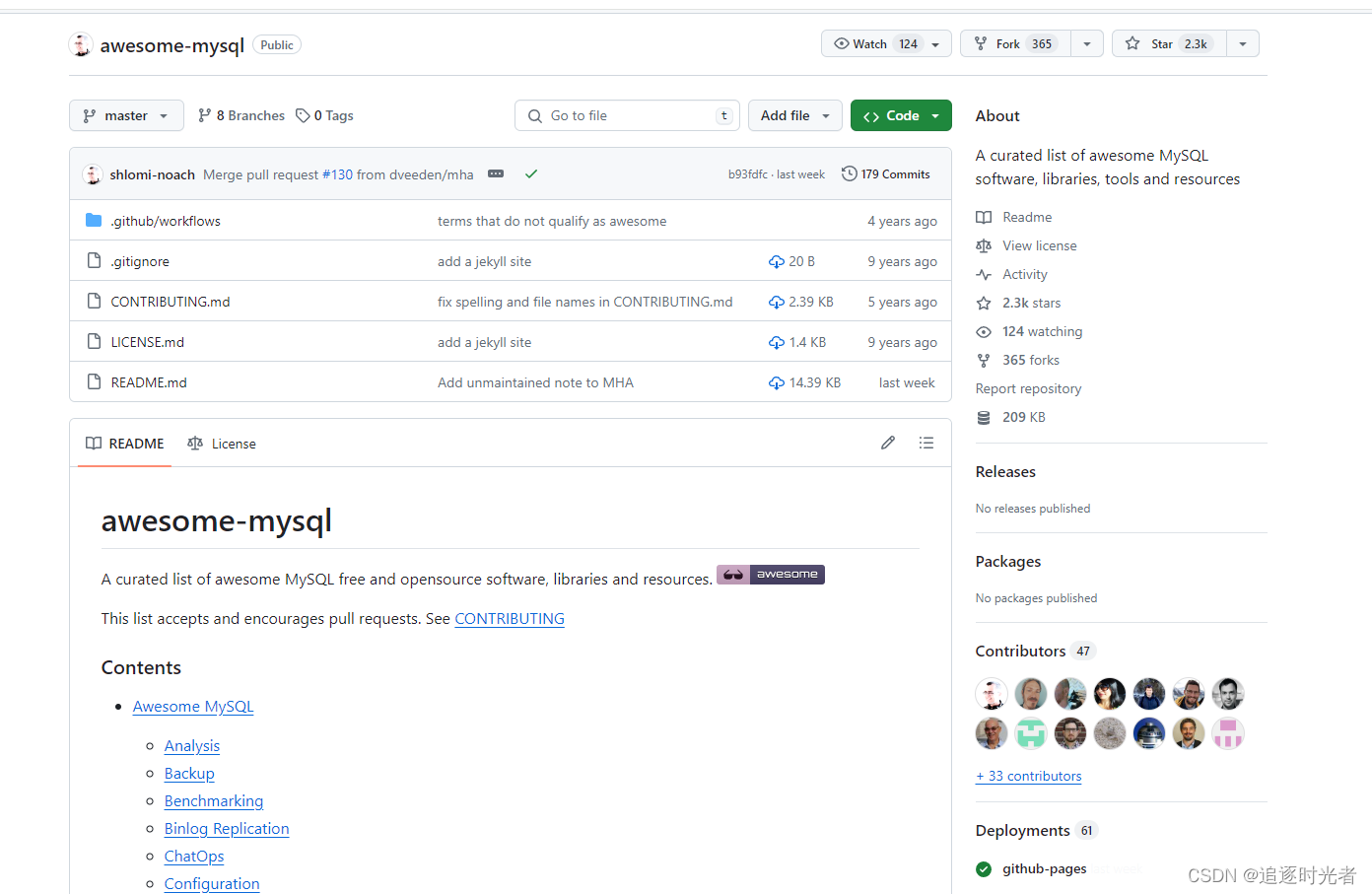Image resolution: width=1372 pixels, height=894 pixels.
Task: Click the download icon beside .gitignore's 20 B size
Action: (x=776, y=261)
